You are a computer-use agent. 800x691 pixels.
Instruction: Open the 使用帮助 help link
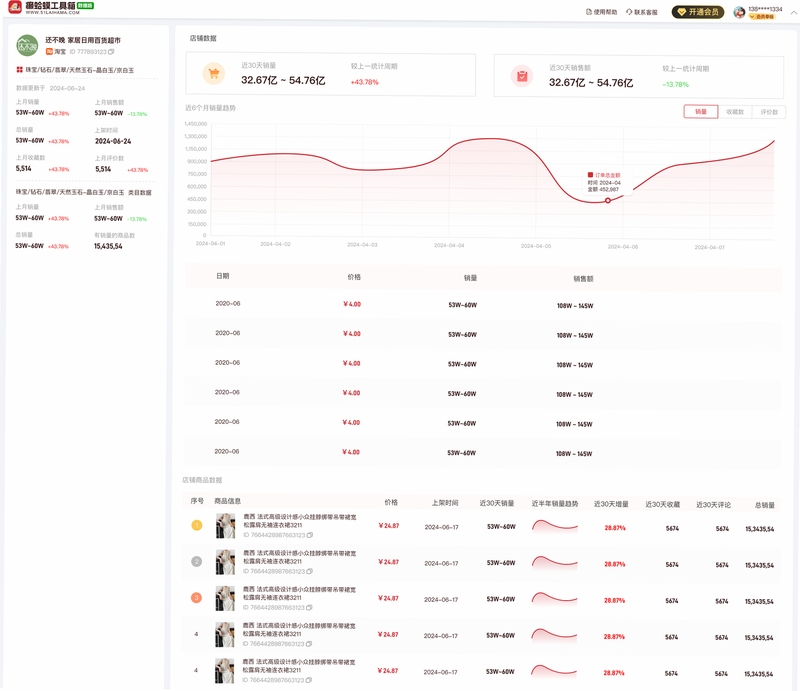click(x=602, y=12)
